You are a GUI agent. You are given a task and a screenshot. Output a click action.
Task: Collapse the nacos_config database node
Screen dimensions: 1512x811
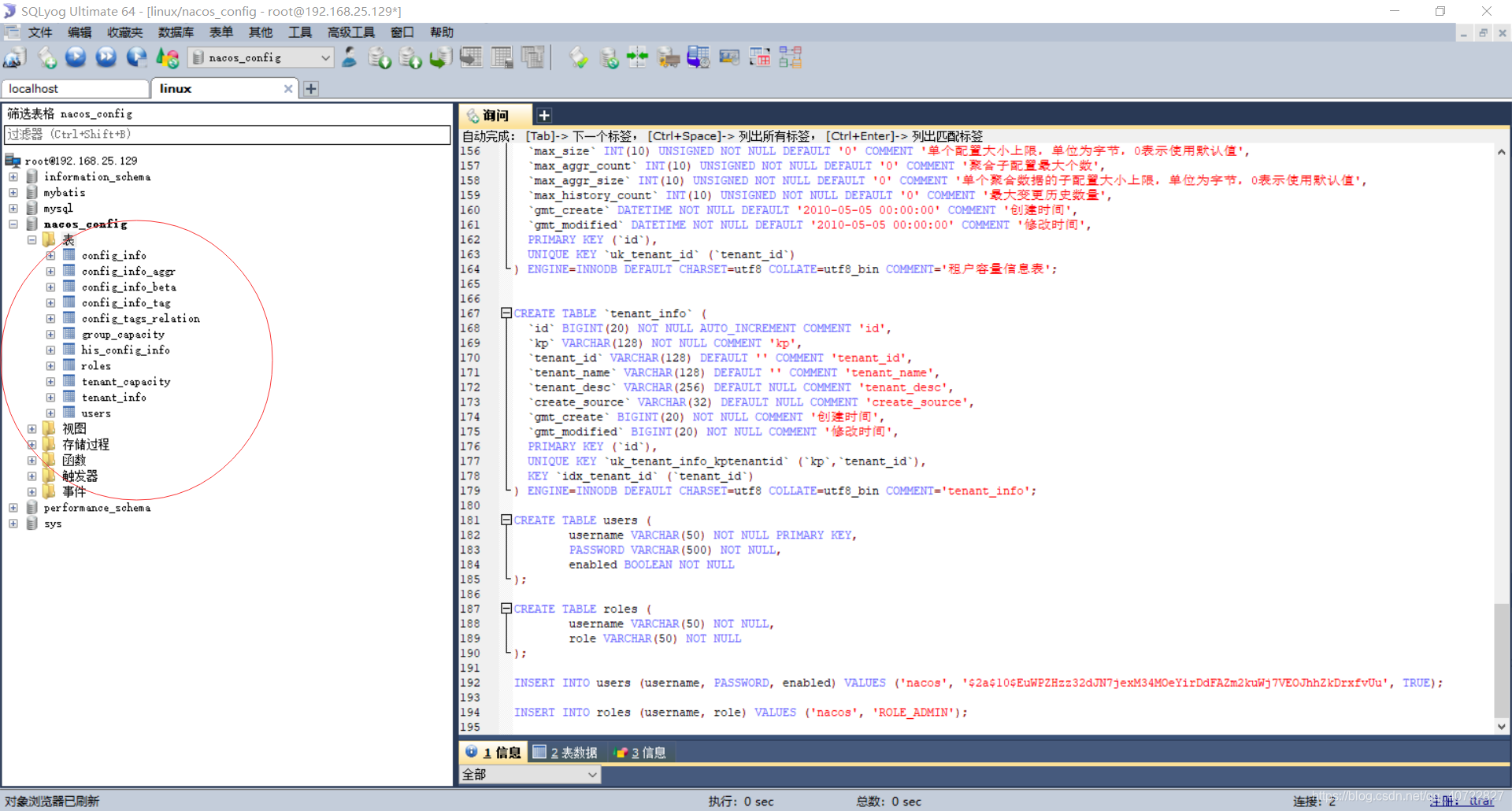tap(13, 224)
